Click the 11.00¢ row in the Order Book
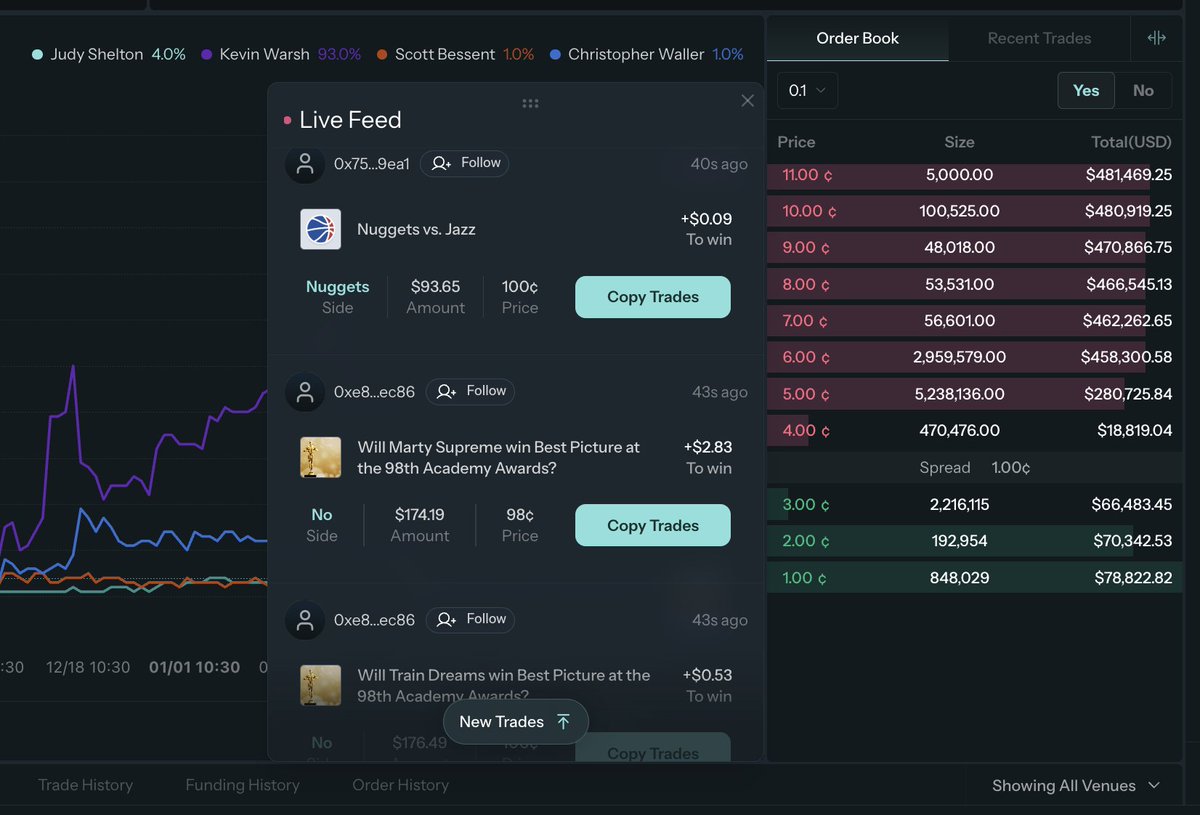This screenshot has height=815, width=1200. pyautogui.click(x=975, y=175)
